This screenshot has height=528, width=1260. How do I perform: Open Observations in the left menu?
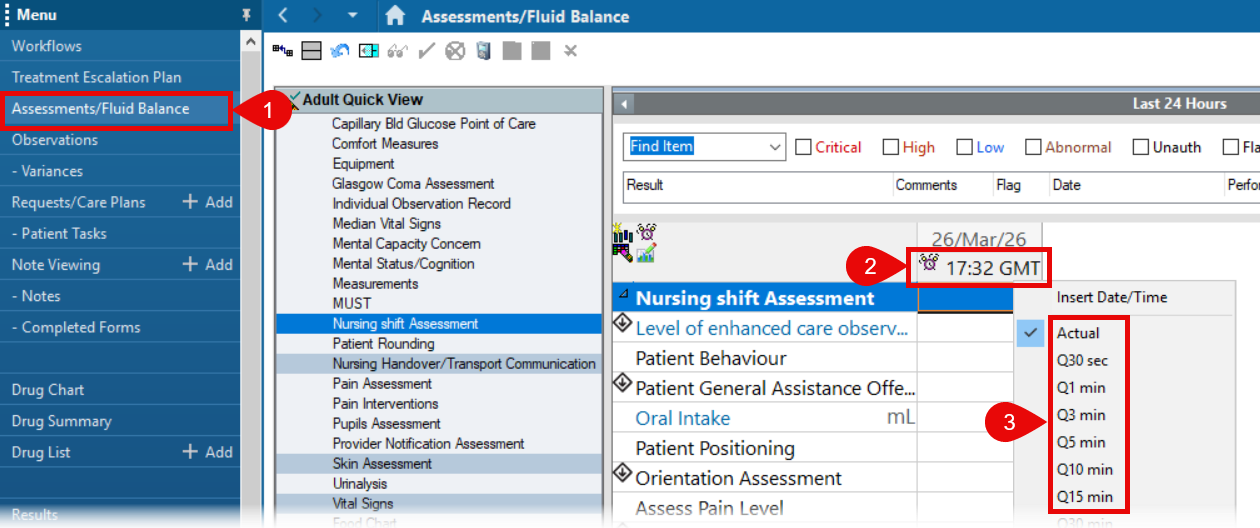point(55,140)
